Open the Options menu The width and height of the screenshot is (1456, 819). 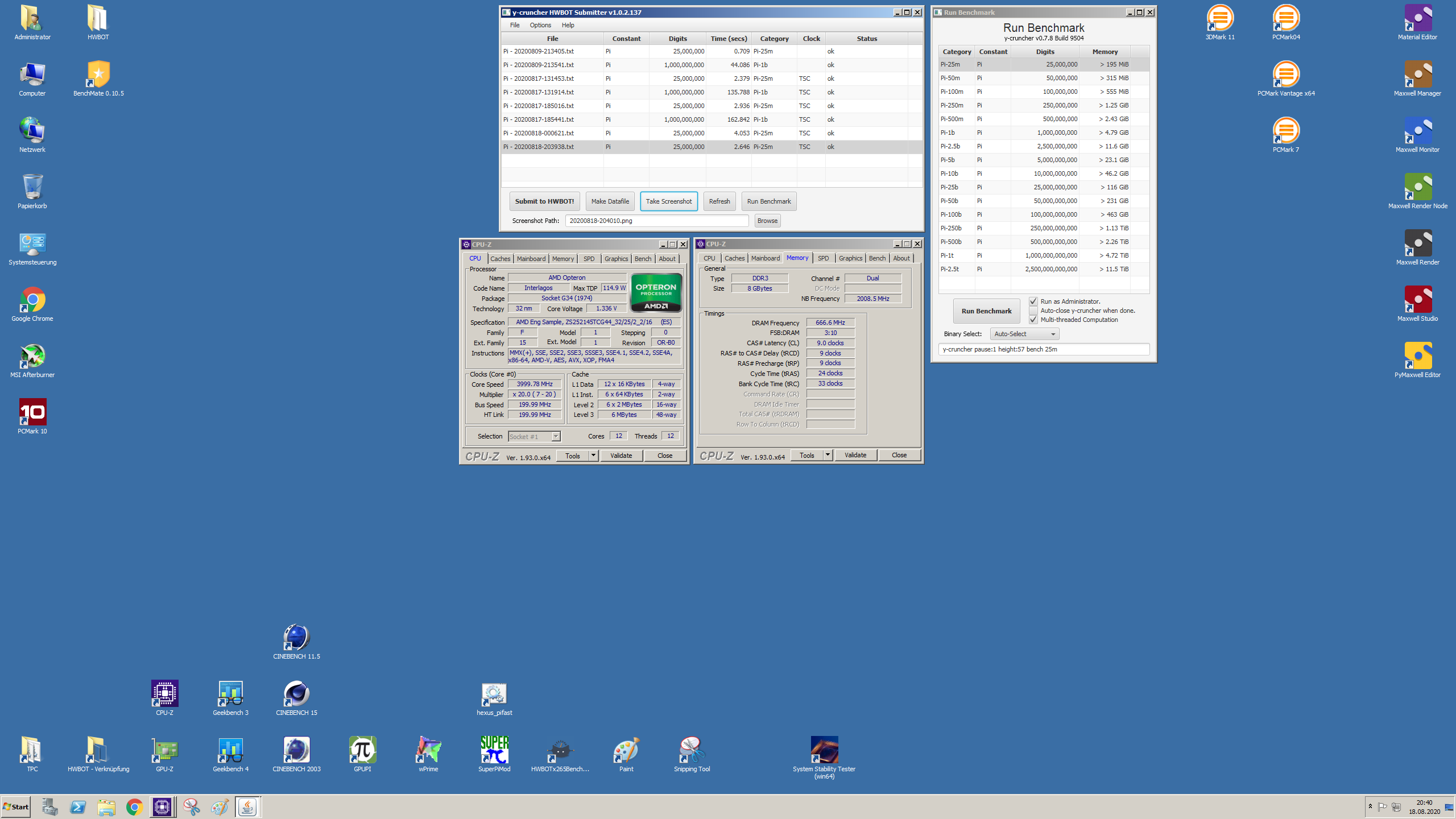540,25
